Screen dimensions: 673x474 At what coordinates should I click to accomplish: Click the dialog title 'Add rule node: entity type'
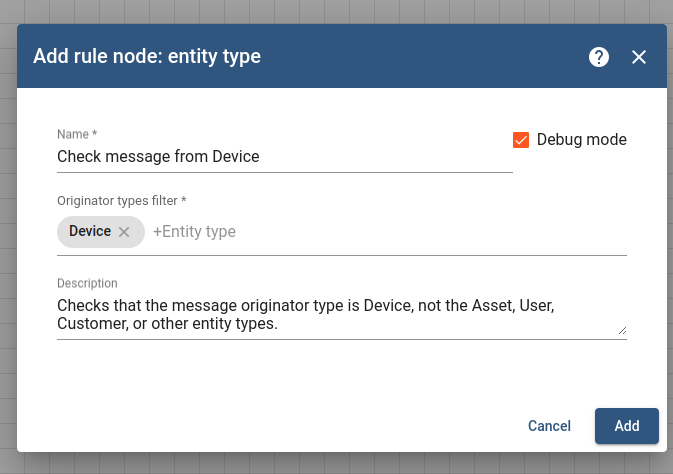pyautogui.click(x=147, y=56)
